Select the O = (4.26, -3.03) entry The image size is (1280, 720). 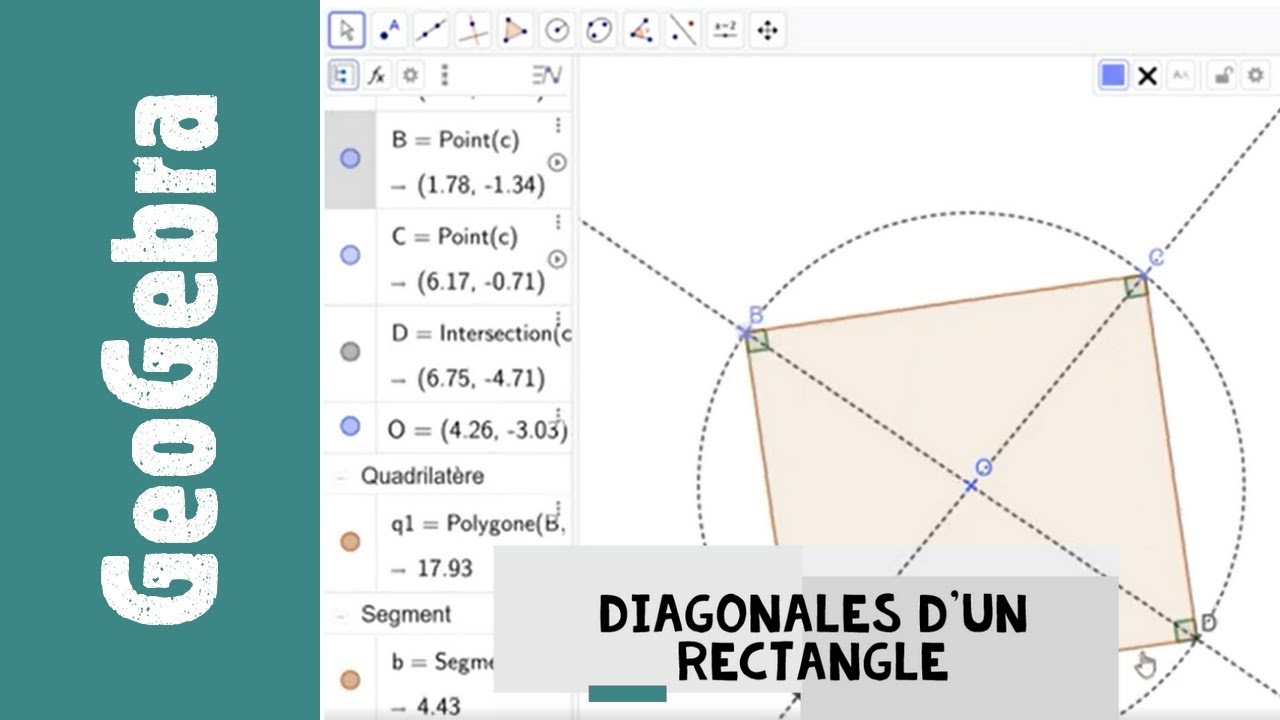point(477,430)
